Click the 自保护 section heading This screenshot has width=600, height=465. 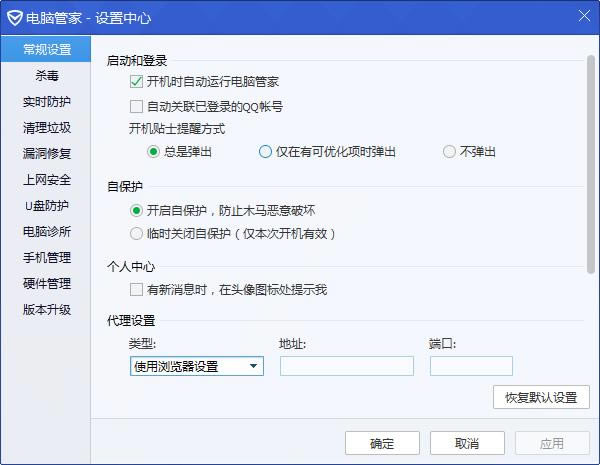(125, 186)
